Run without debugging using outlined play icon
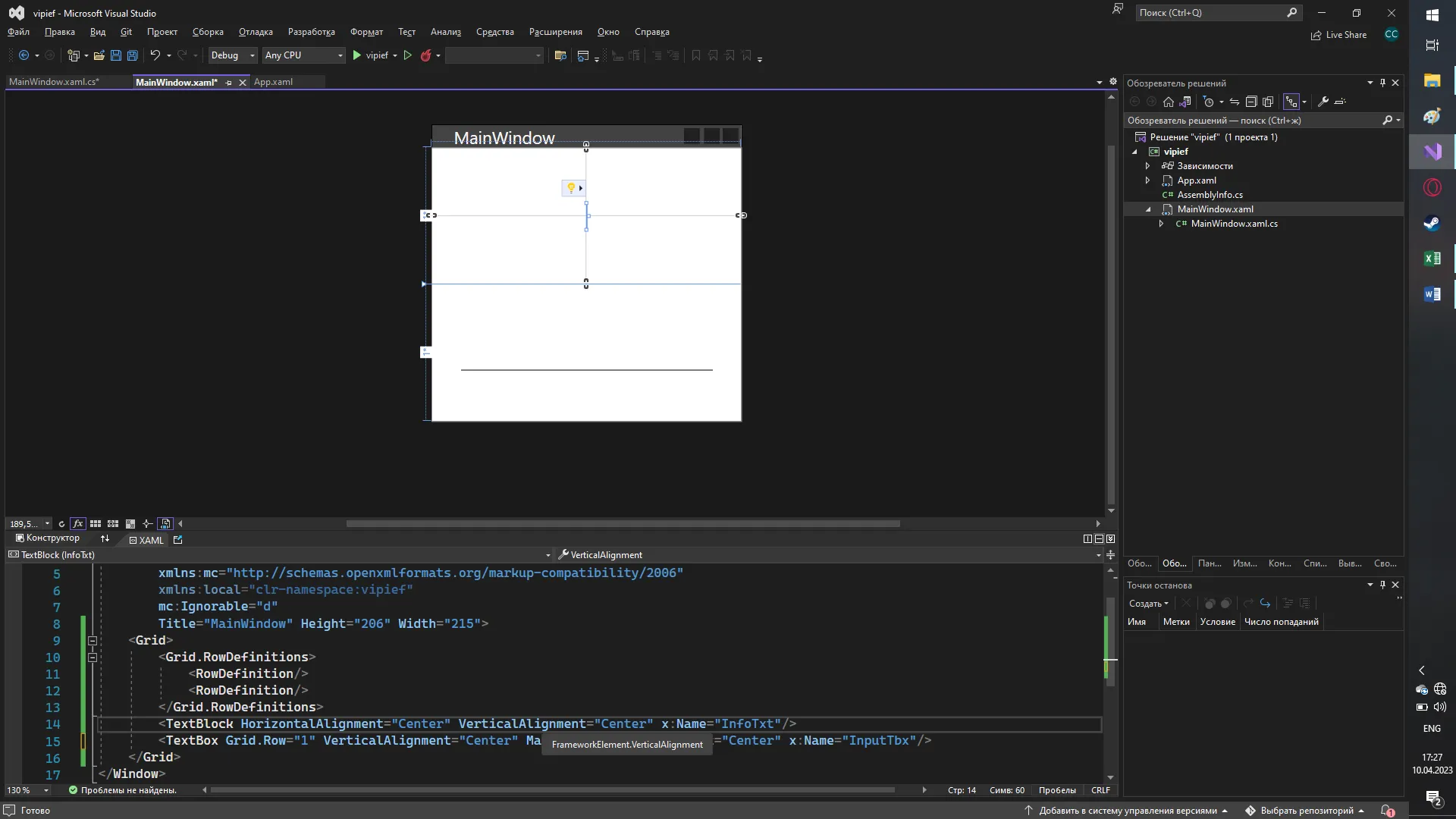Image resolution: width=1456 pixels, height=819 pixels. point(408,55)
